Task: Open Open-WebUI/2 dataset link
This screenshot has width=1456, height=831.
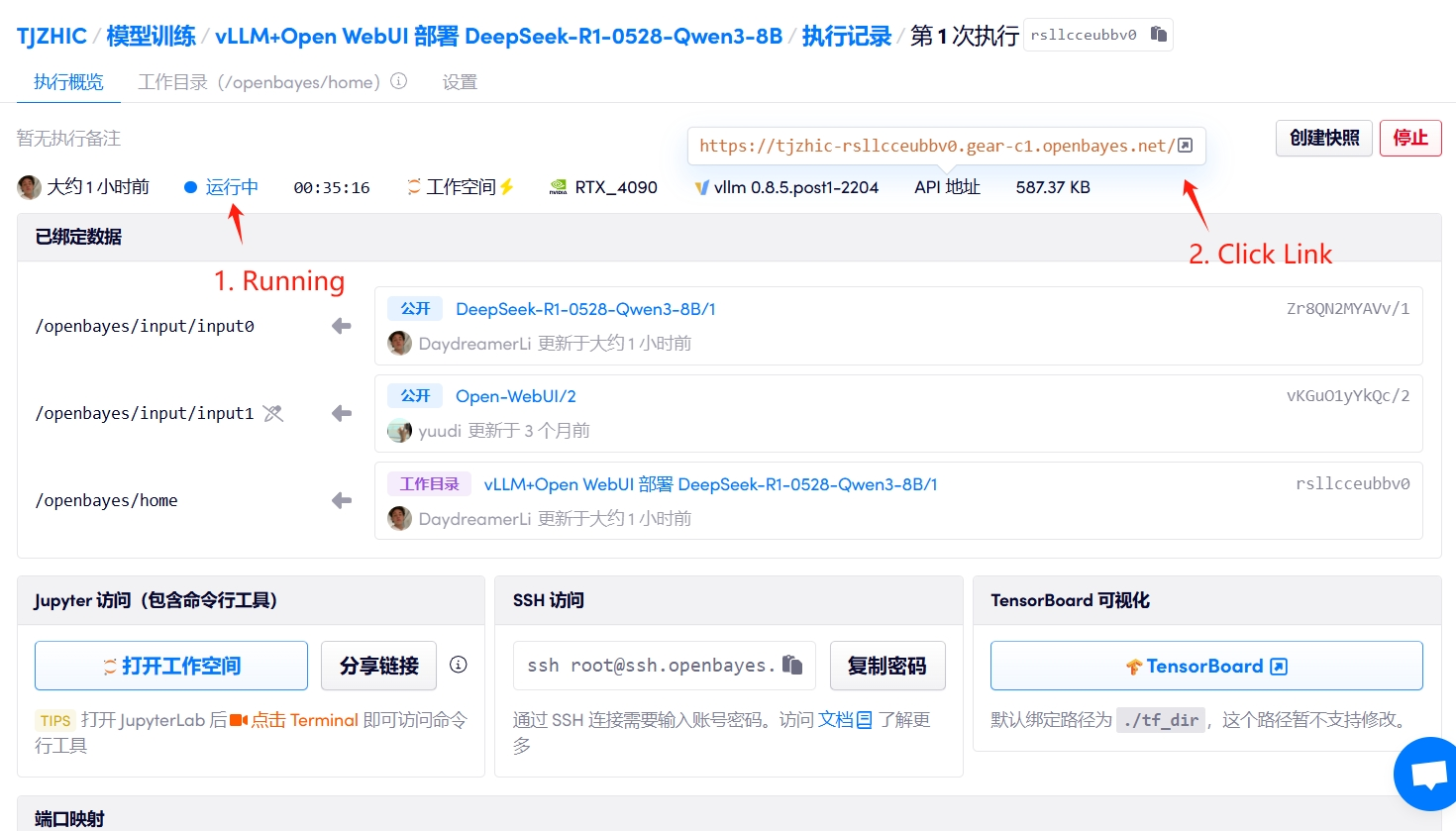Action: (x=516, y=396)
